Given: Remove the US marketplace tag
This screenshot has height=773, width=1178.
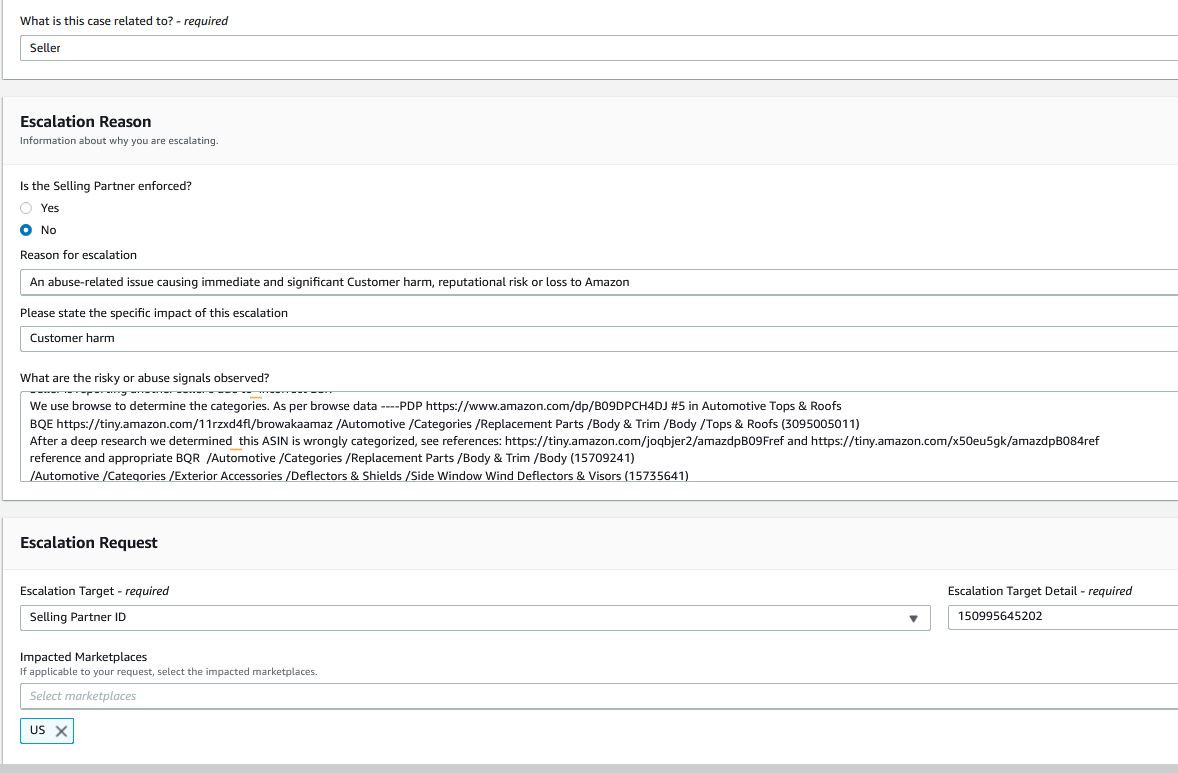Looking at the screenshot, I should (x=61, y=731).
